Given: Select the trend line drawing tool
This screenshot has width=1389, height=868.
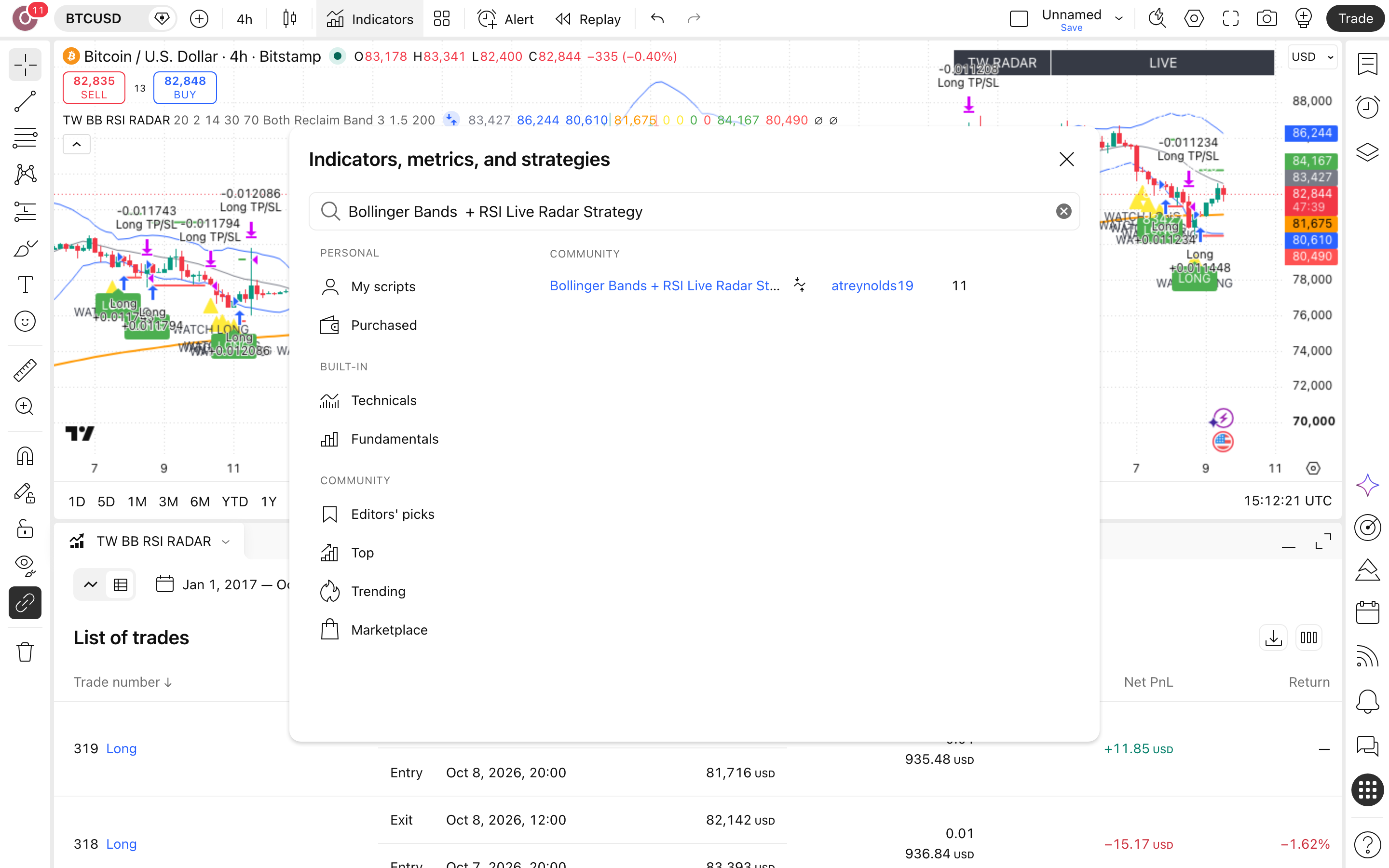Looking at the screenshot, I should coord(25,102).
